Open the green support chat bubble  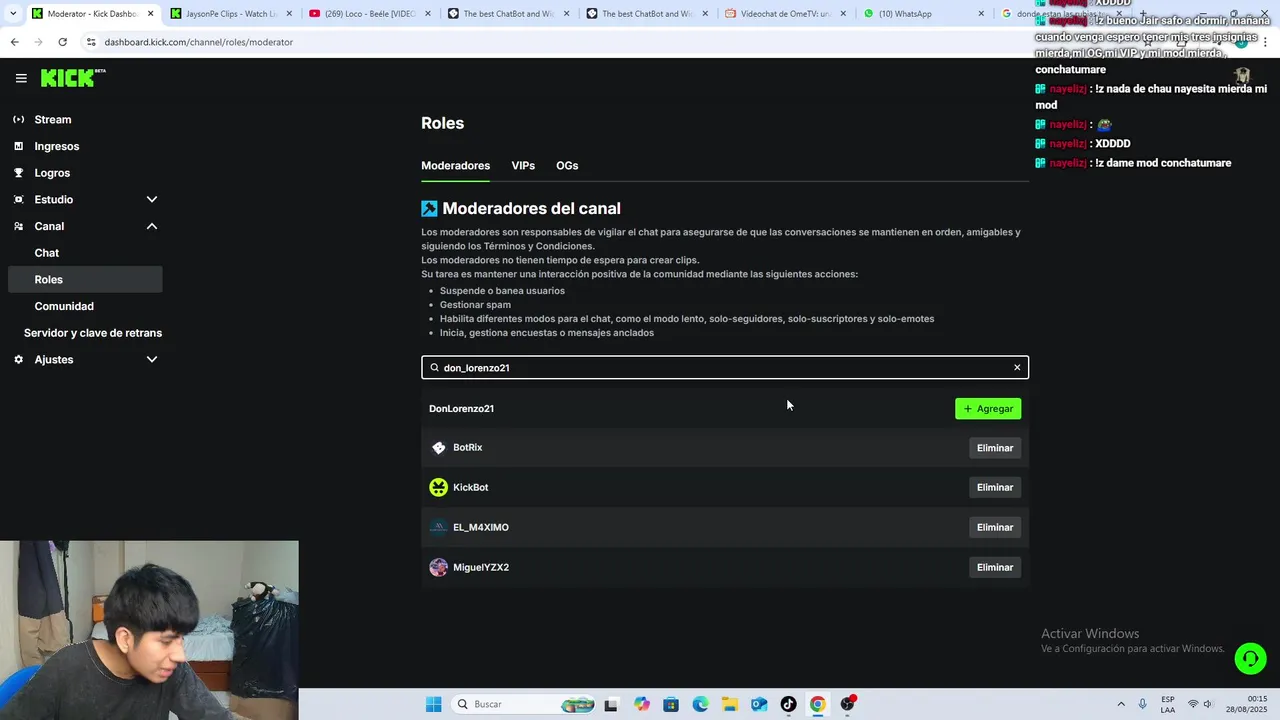[x=1250, y=658]
